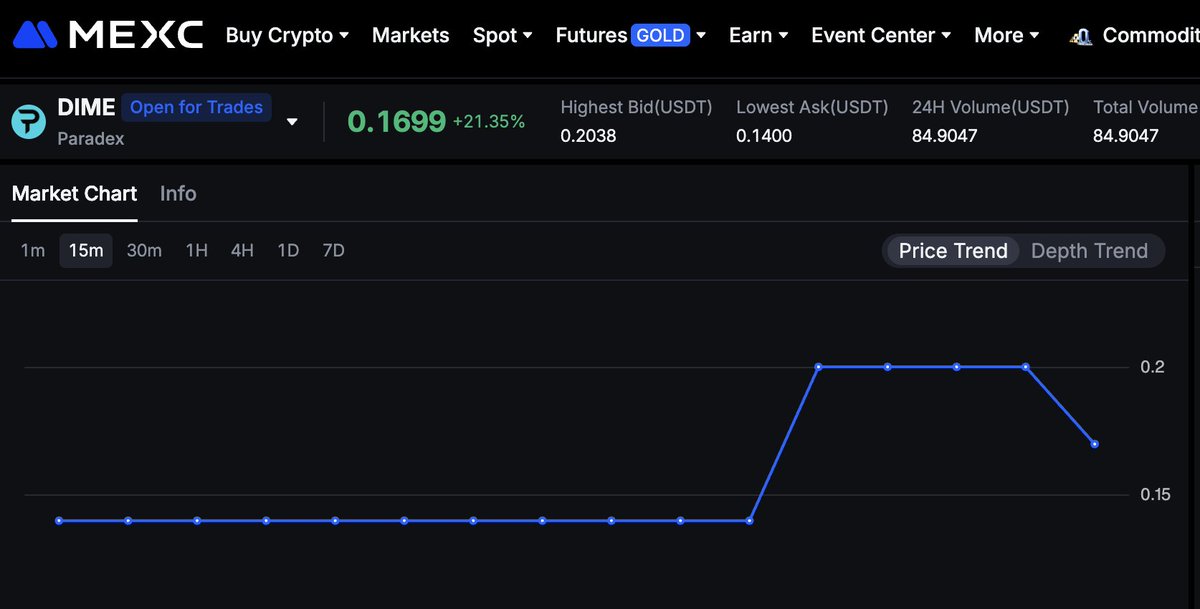Select the 4H chart interval
The width and height of the screenshot is (1200, 609).
pos(242,250)
